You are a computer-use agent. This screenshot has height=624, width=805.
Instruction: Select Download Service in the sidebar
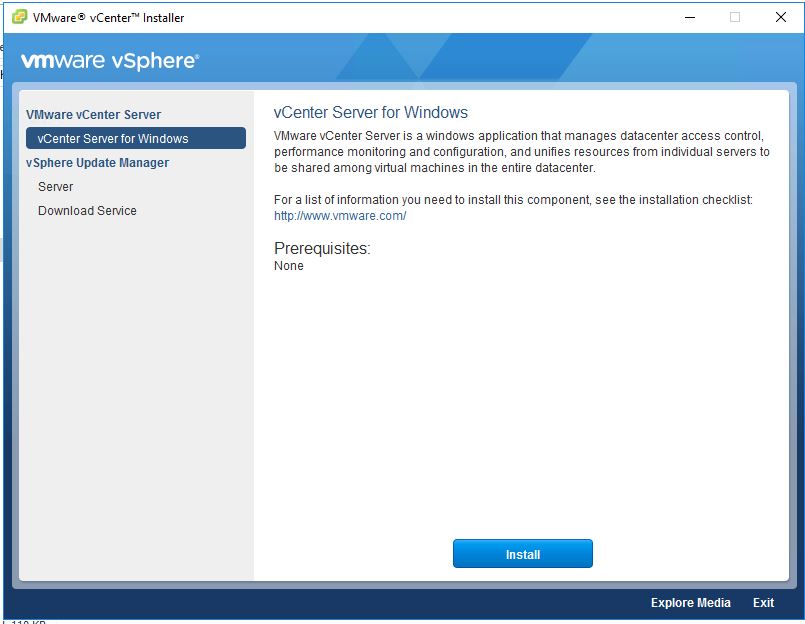click(87, 211)
